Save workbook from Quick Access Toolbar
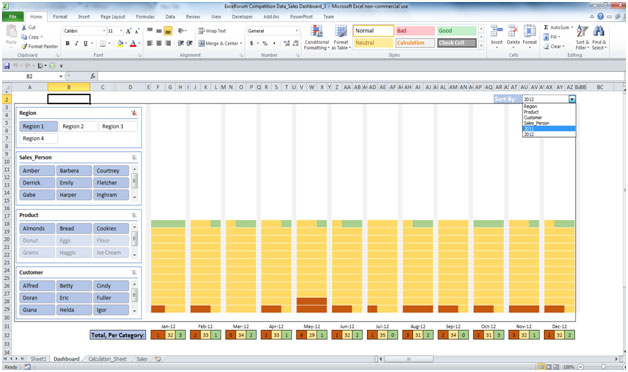 7,66
